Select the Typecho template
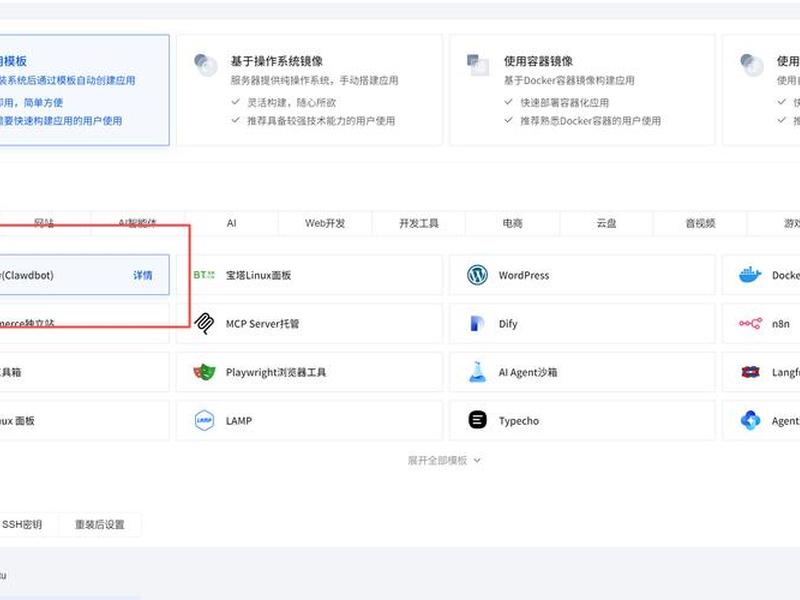 [x=582, y=420]
